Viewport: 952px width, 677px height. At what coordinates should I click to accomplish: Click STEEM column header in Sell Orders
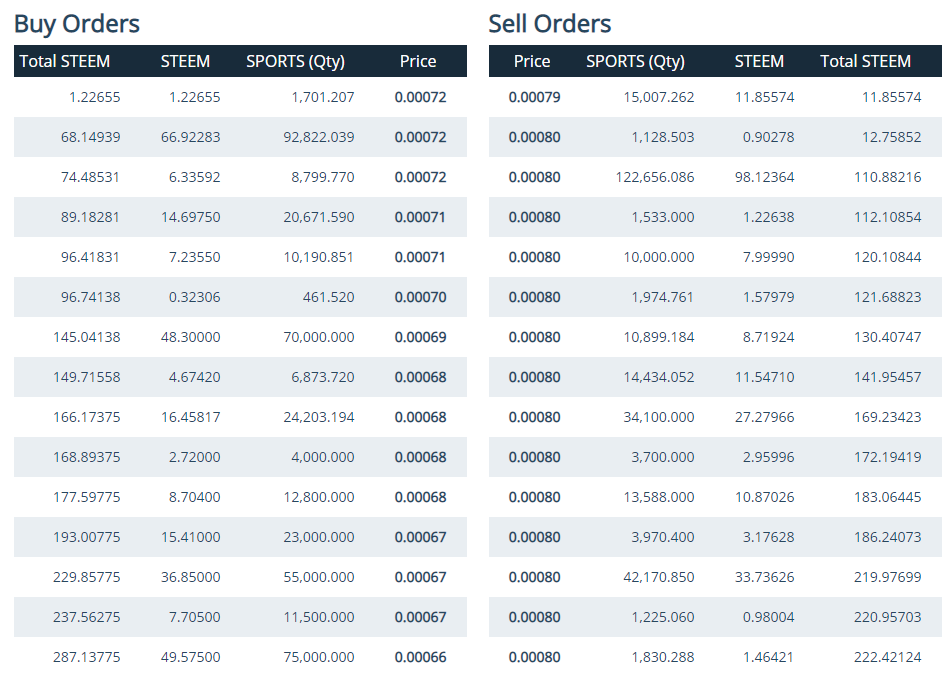click(759, 61)
